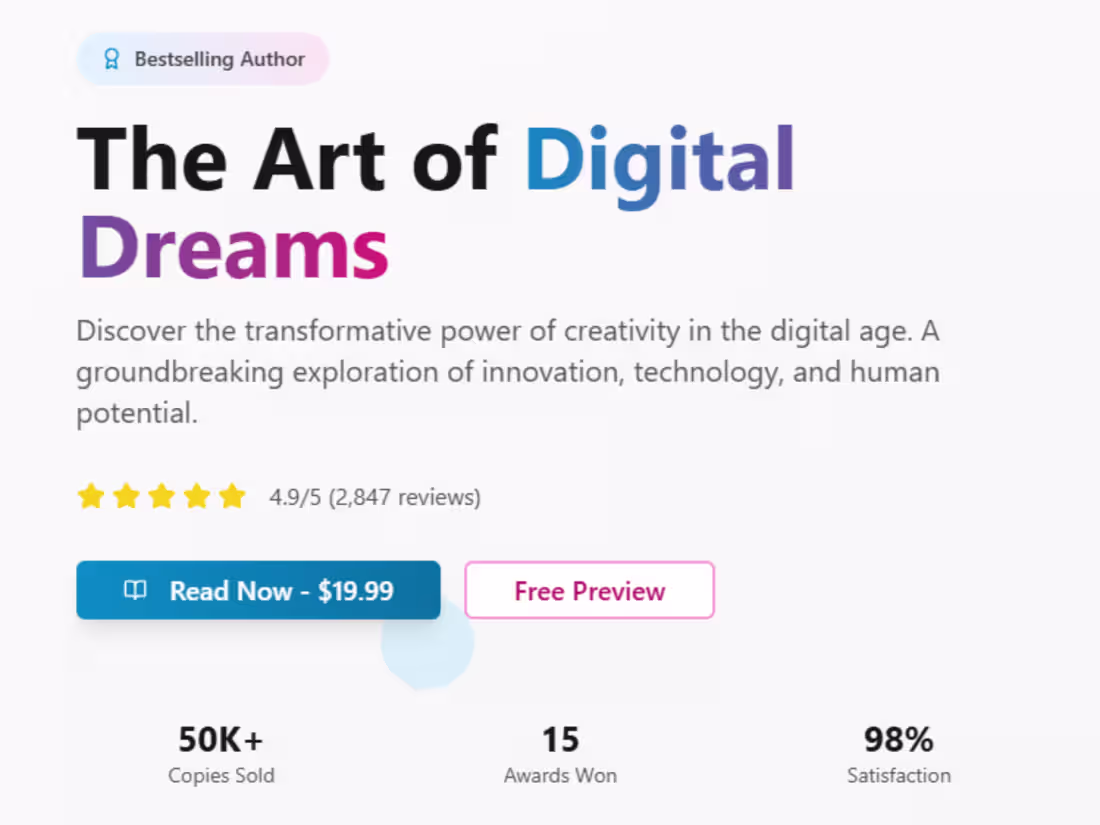Toggle the Free Preview option
The height and width of the screenshot is (825, 1100).
(589, 590)
